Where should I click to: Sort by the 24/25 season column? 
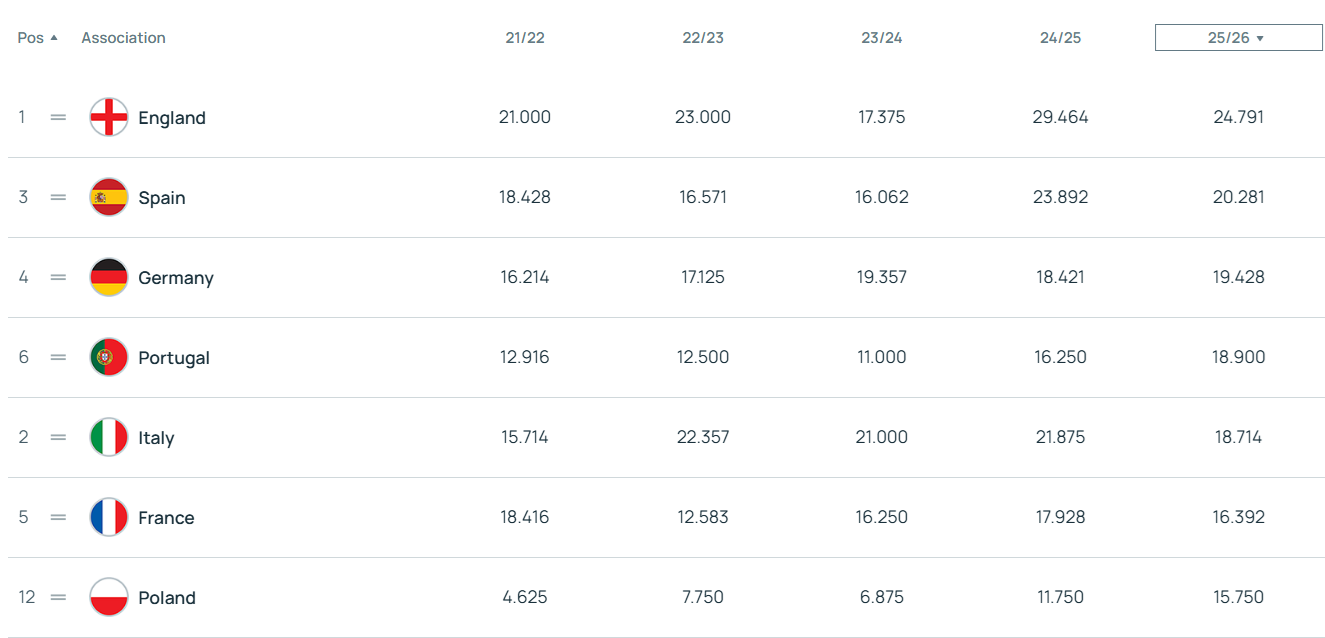(1060, 38)
